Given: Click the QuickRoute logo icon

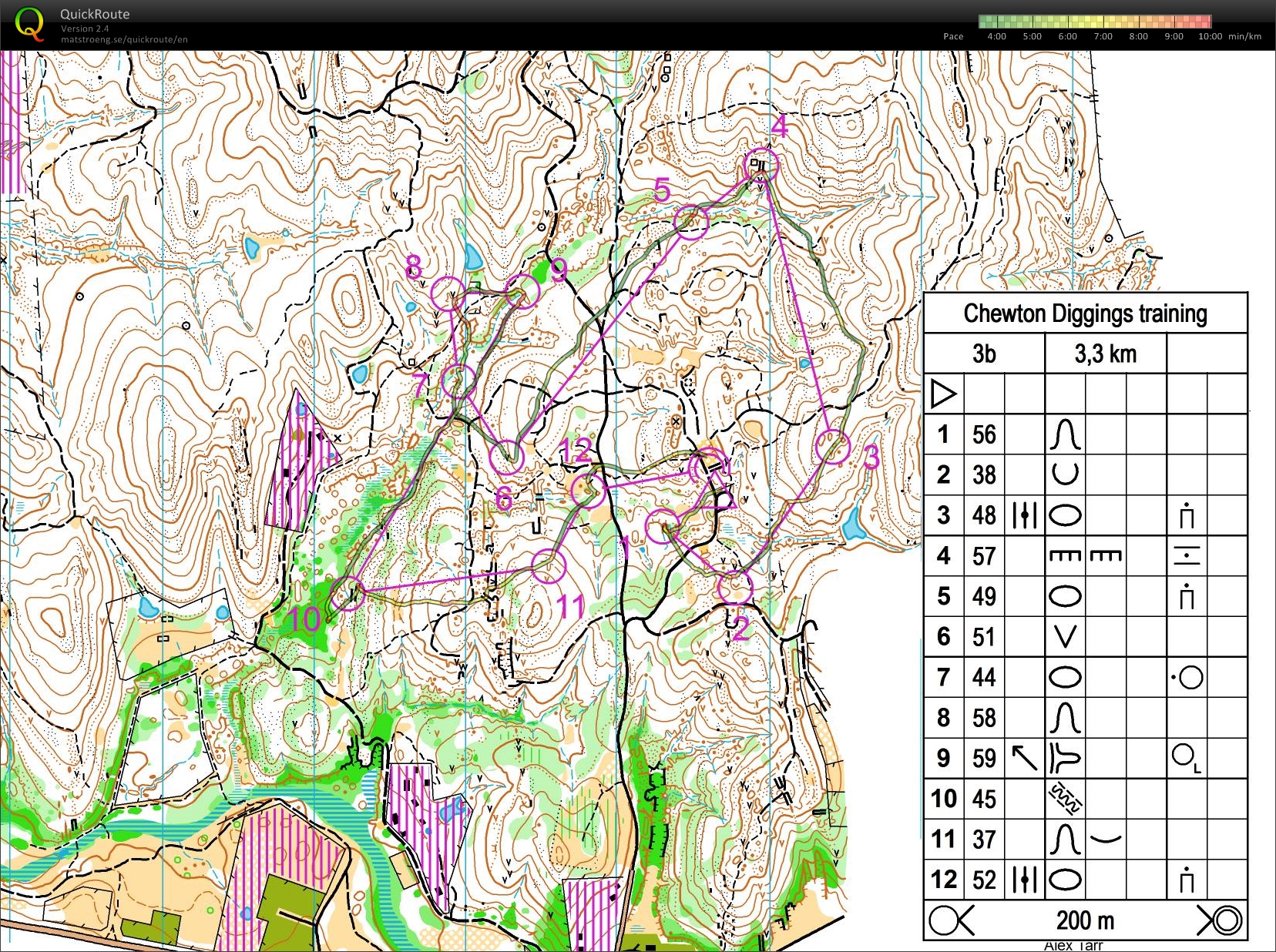Looking at the screenshot, I should pos(29,24).
